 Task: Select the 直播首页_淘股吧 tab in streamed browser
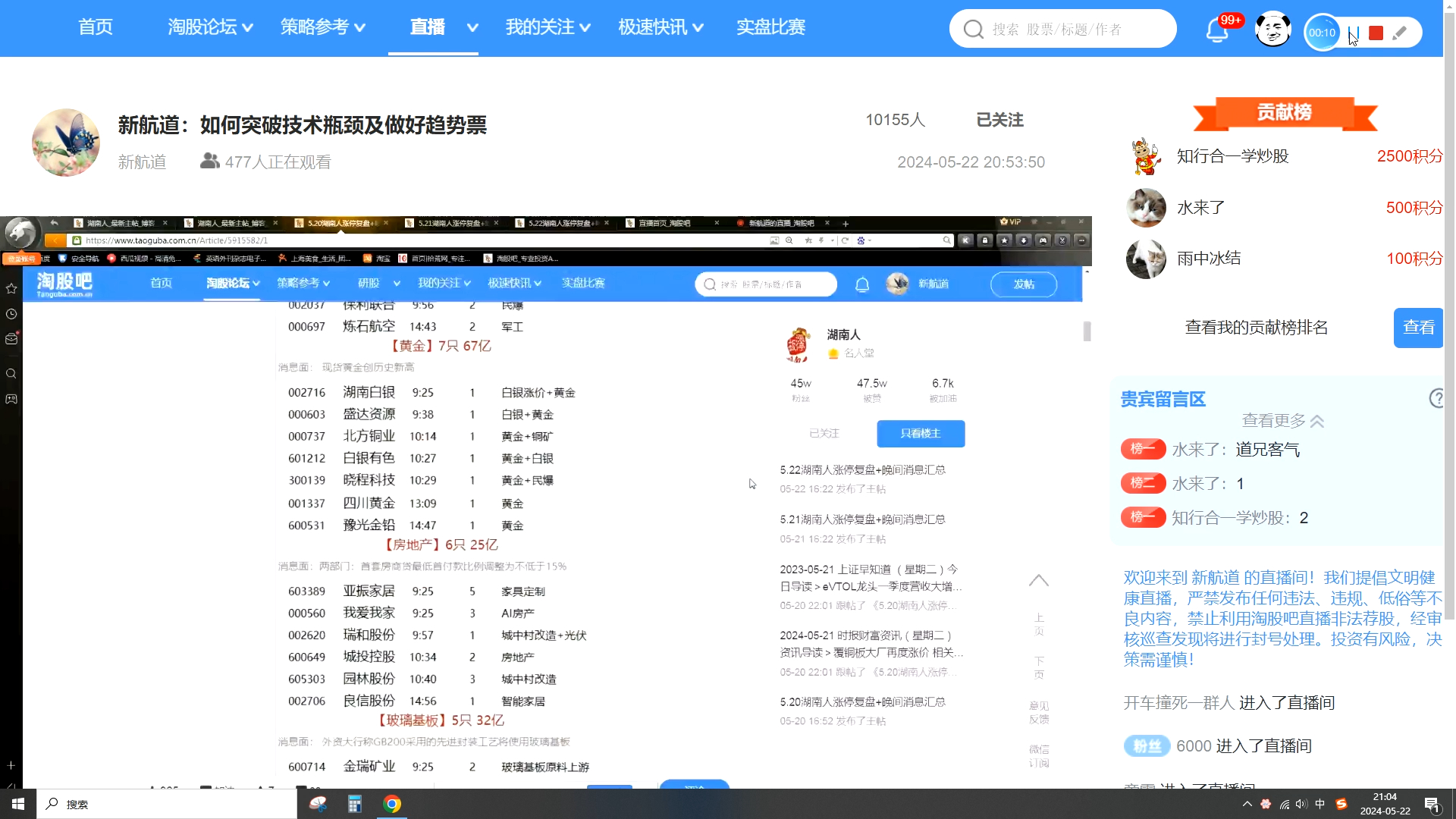(664, 223)
